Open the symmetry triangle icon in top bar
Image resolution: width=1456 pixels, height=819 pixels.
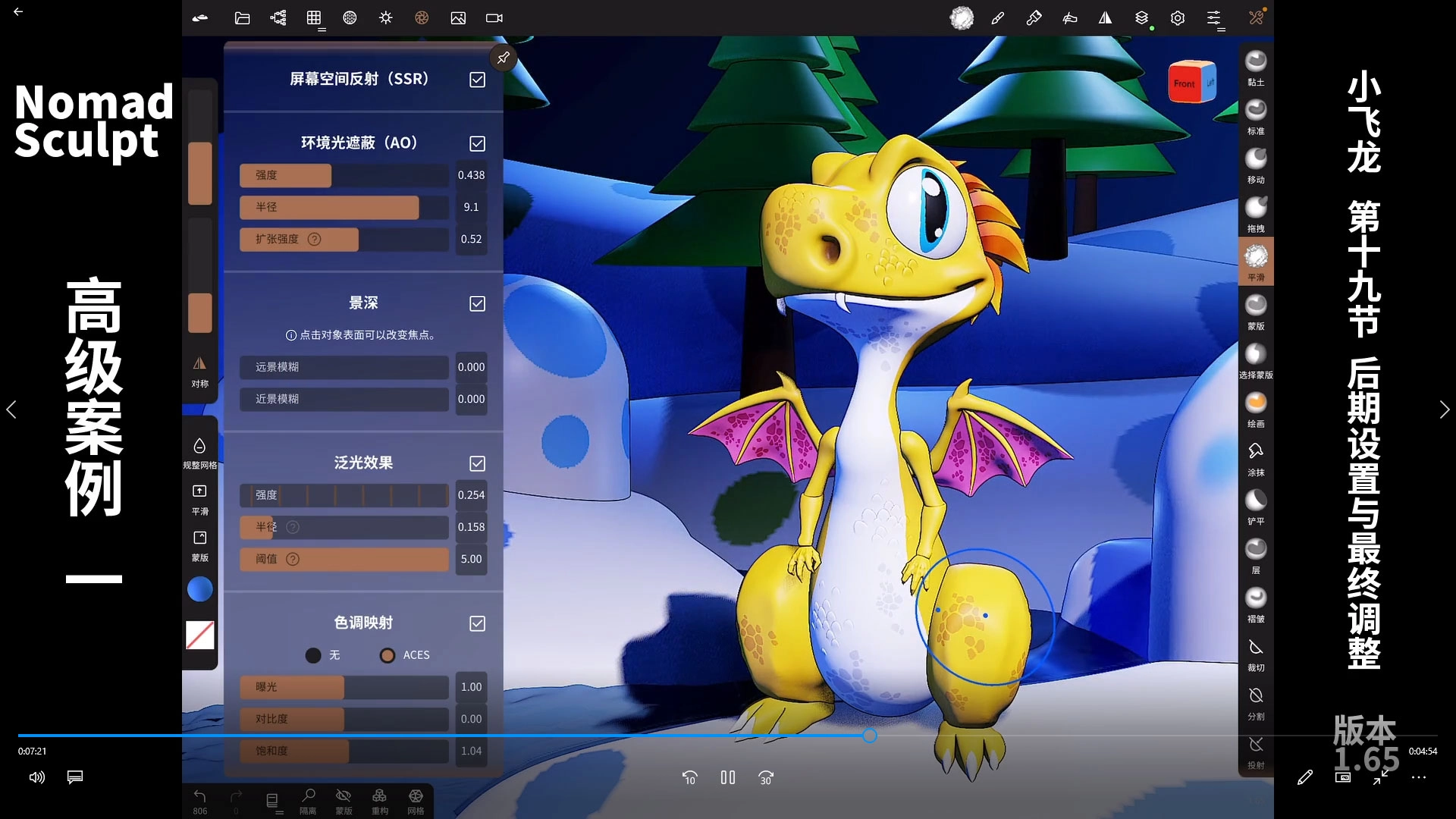coord(1106,18)
